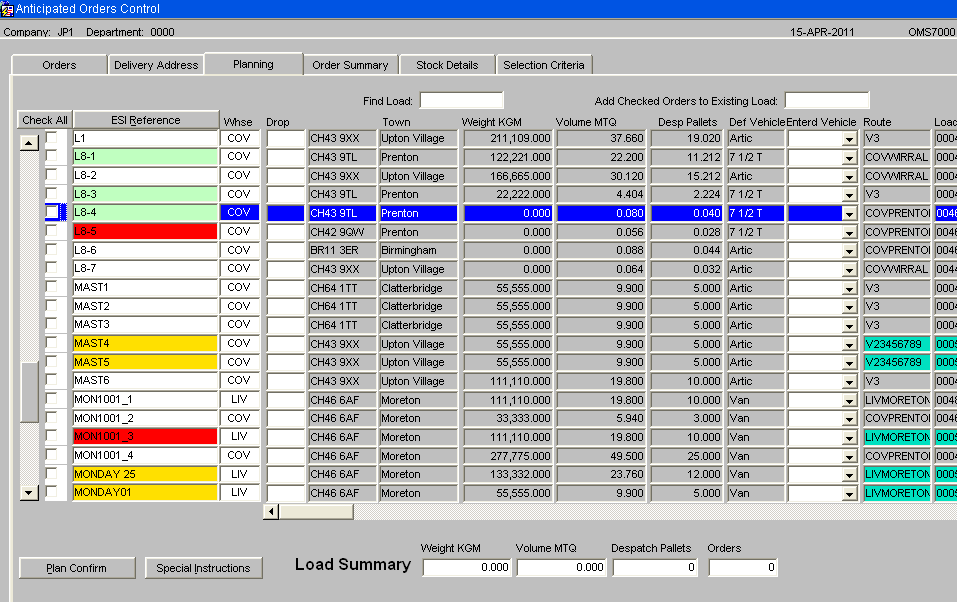Expand Enterd Vehicle dropdown for row MONDAY01

point(849,493)
